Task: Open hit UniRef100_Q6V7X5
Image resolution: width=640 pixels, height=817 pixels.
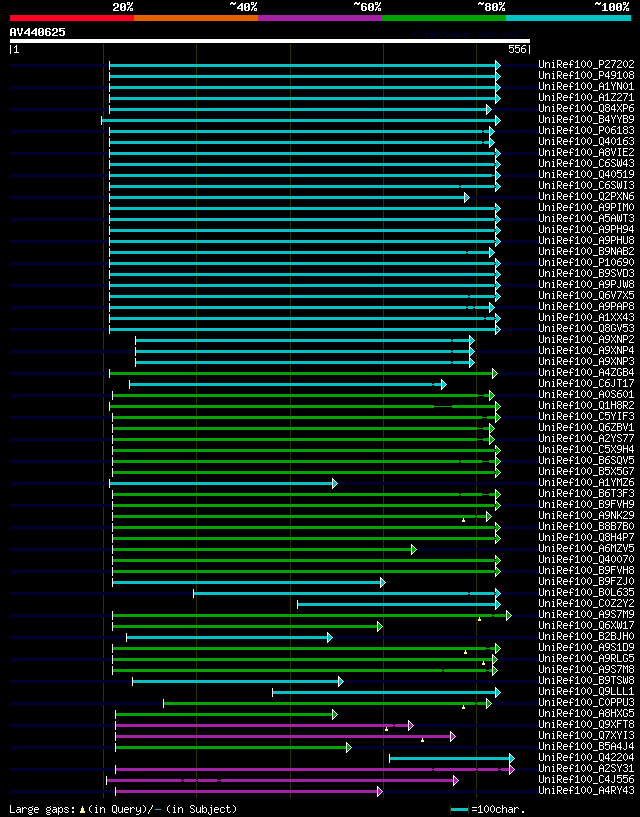Action: click(x=586, y=295)
